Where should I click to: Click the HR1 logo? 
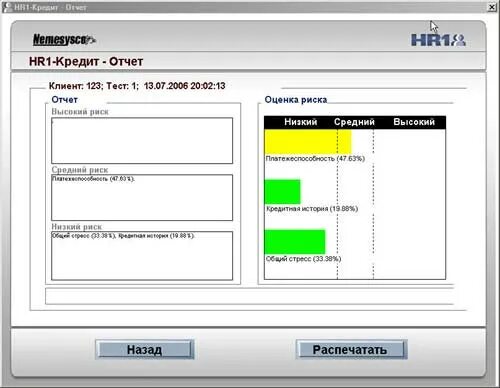pos(438,40)
